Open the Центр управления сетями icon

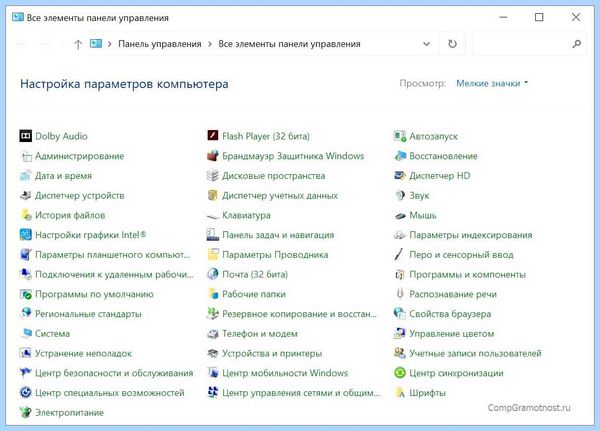[213, 393]
